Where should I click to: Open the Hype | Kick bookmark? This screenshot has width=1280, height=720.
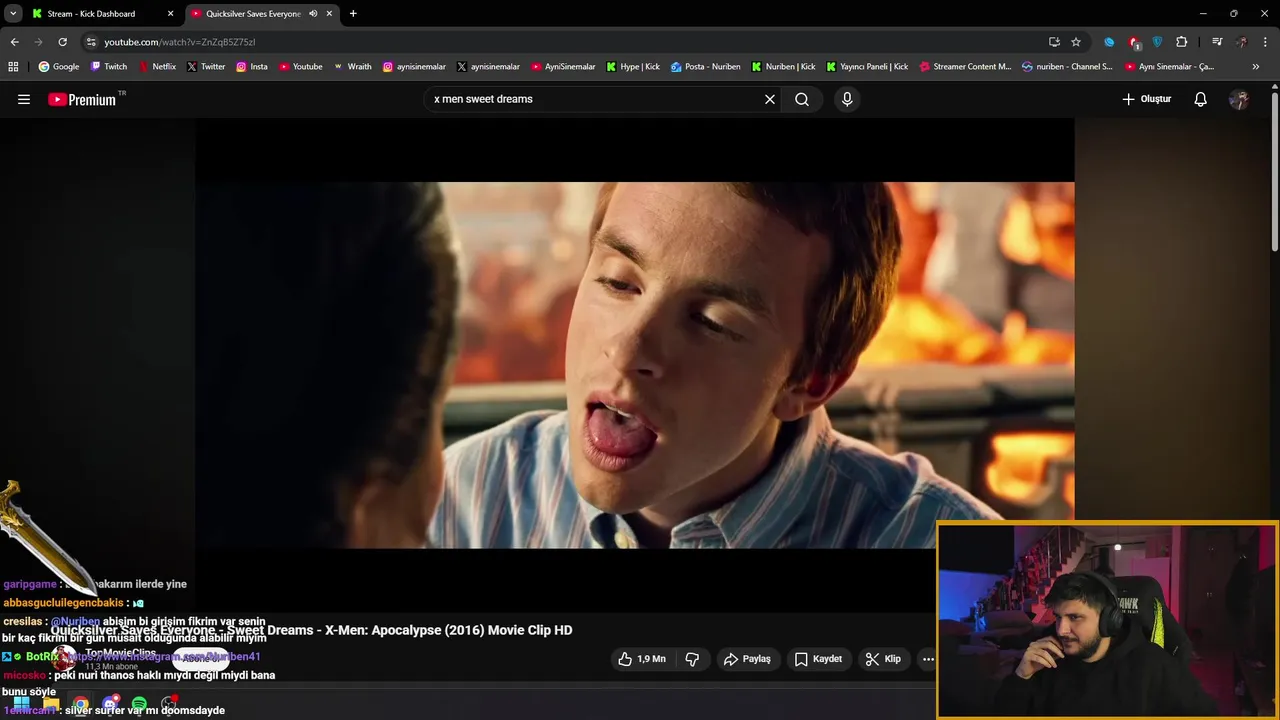[633, 67]
